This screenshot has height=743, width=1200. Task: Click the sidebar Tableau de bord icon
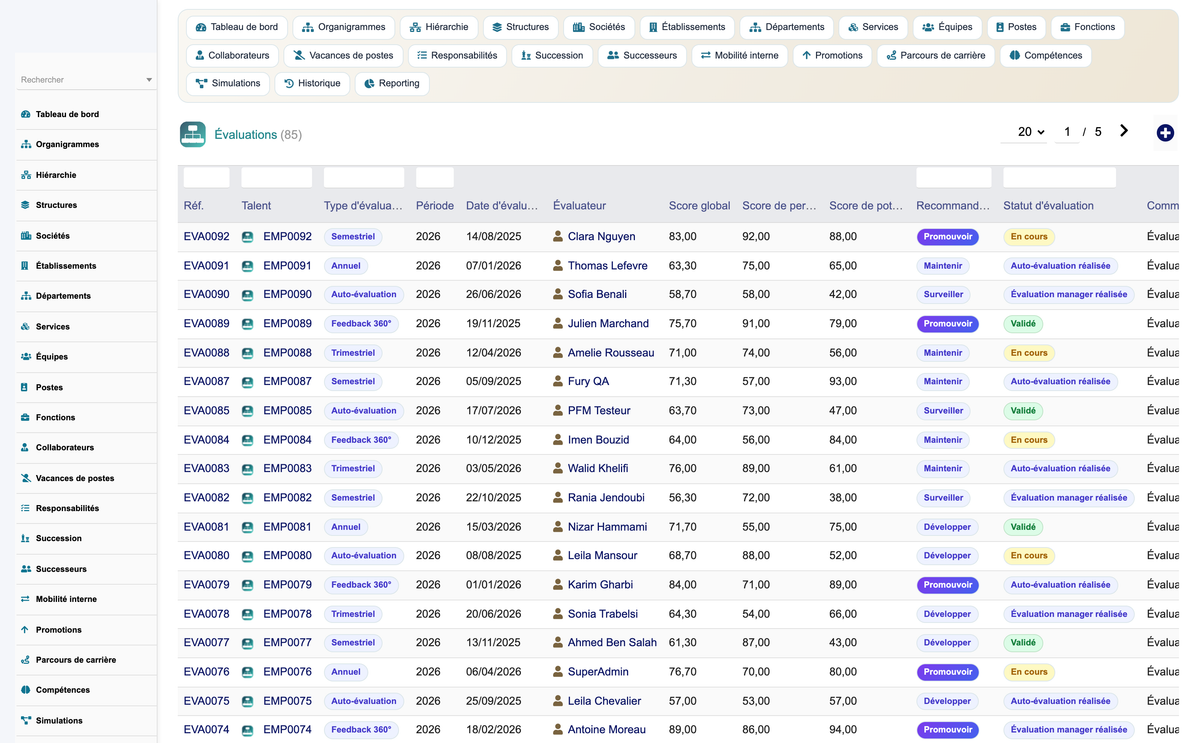click(x=25, y=115)
